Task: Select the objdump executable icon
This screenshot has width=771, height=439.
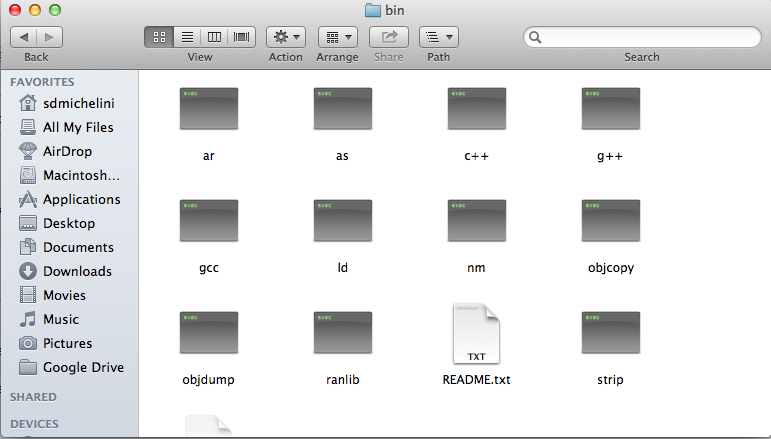Action: (x=208, y=332)
